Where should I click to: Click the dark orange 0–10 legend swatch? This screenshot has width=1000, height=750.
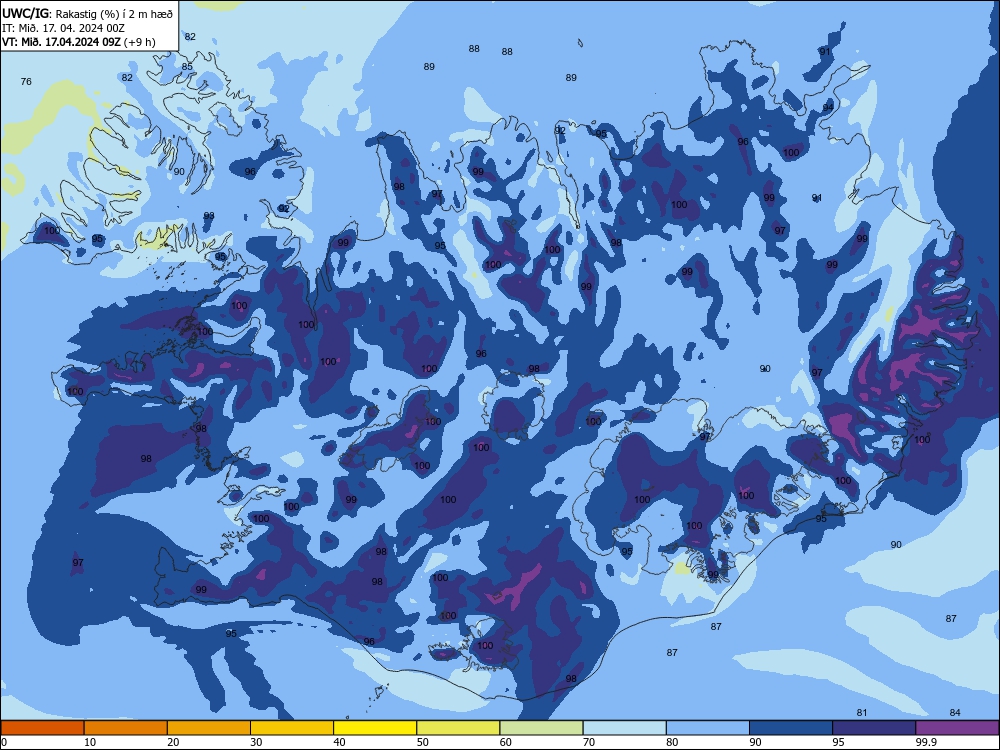[42, 728]
